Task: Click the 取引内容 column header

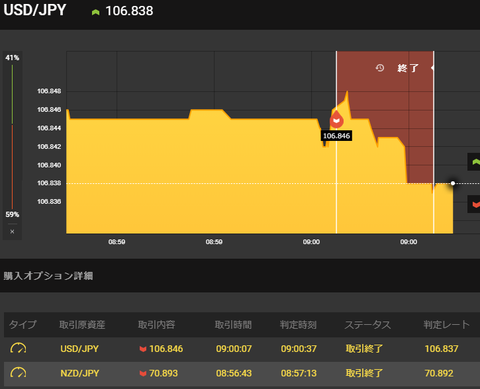Action: point(157,324)
